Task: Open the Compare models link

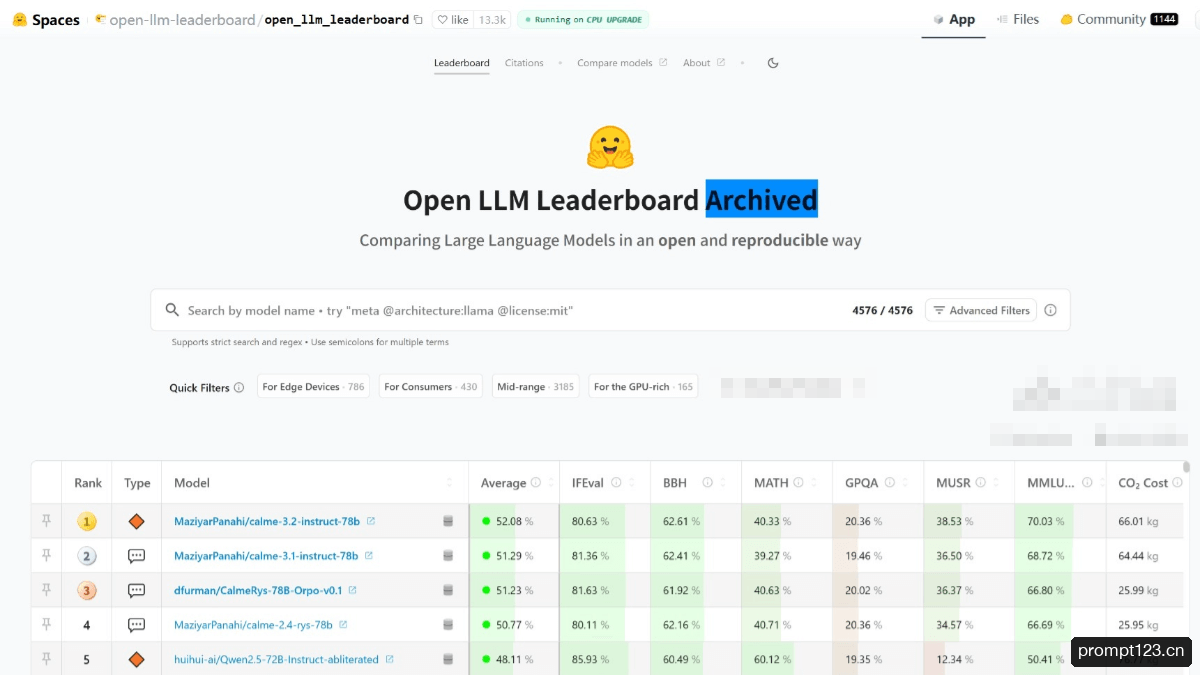Action: point(622,63)
